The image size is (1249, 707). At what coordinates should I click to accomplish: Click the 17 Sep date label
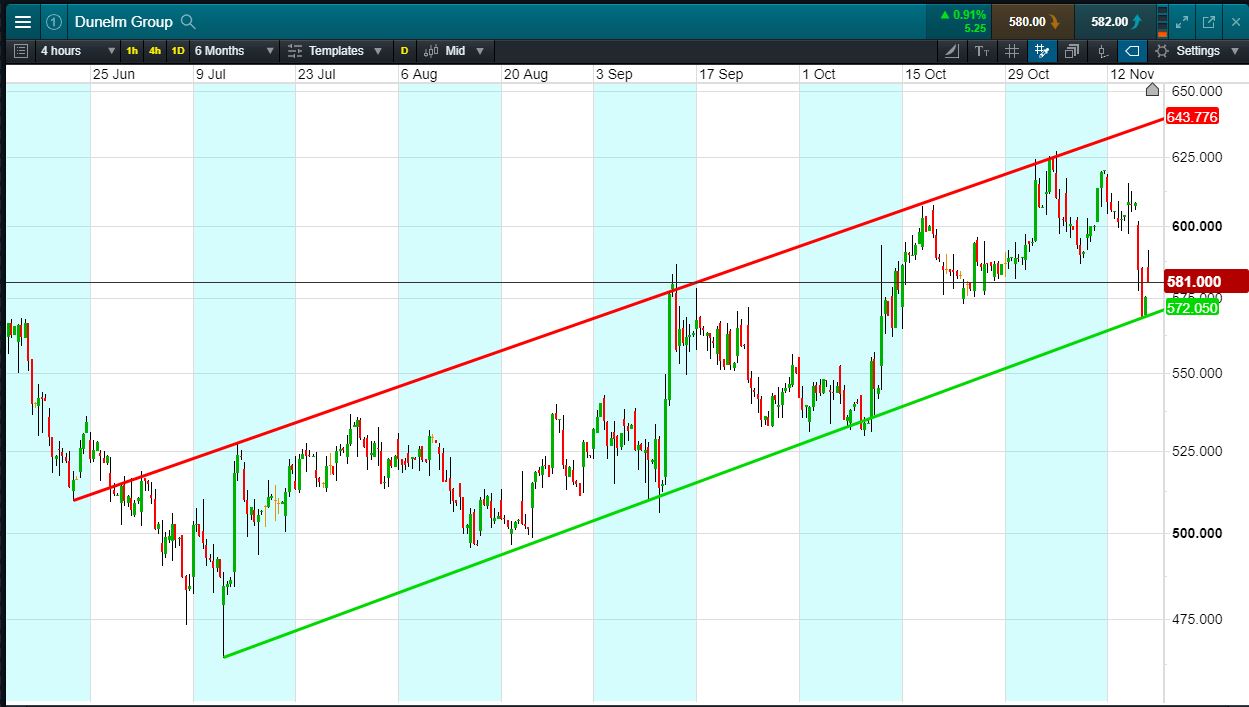pos(721,74)
